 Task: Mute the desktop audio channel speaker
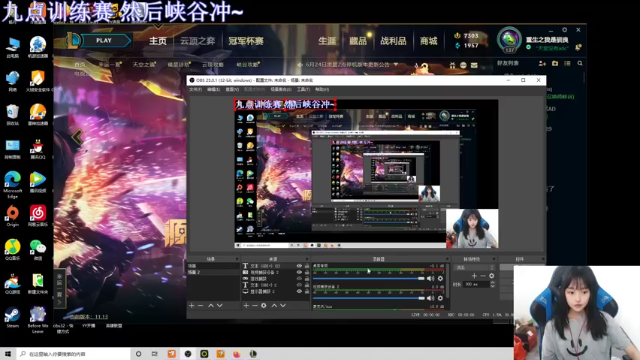[x=430, y=278]
